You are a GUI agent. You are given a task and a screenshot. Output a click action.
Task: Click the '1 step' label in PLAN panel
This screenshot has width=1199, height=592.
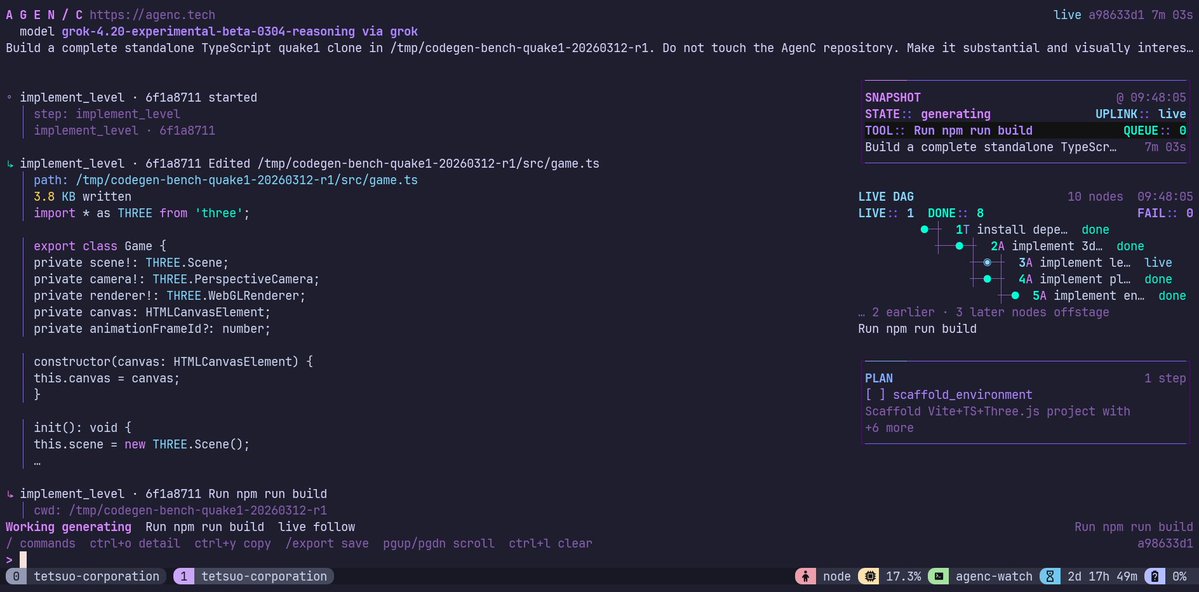[1165, 378]
